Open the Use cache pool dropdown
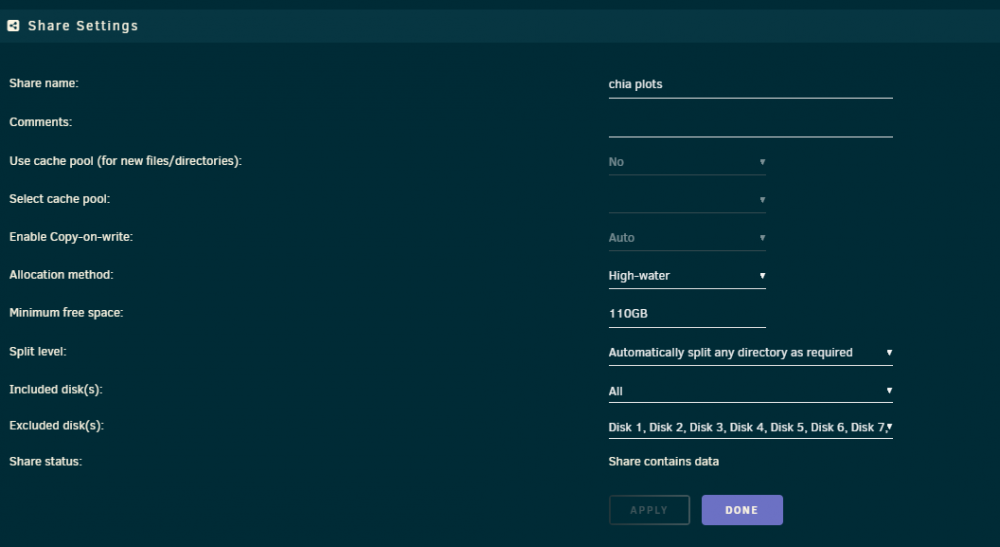 tap(687, 162)
